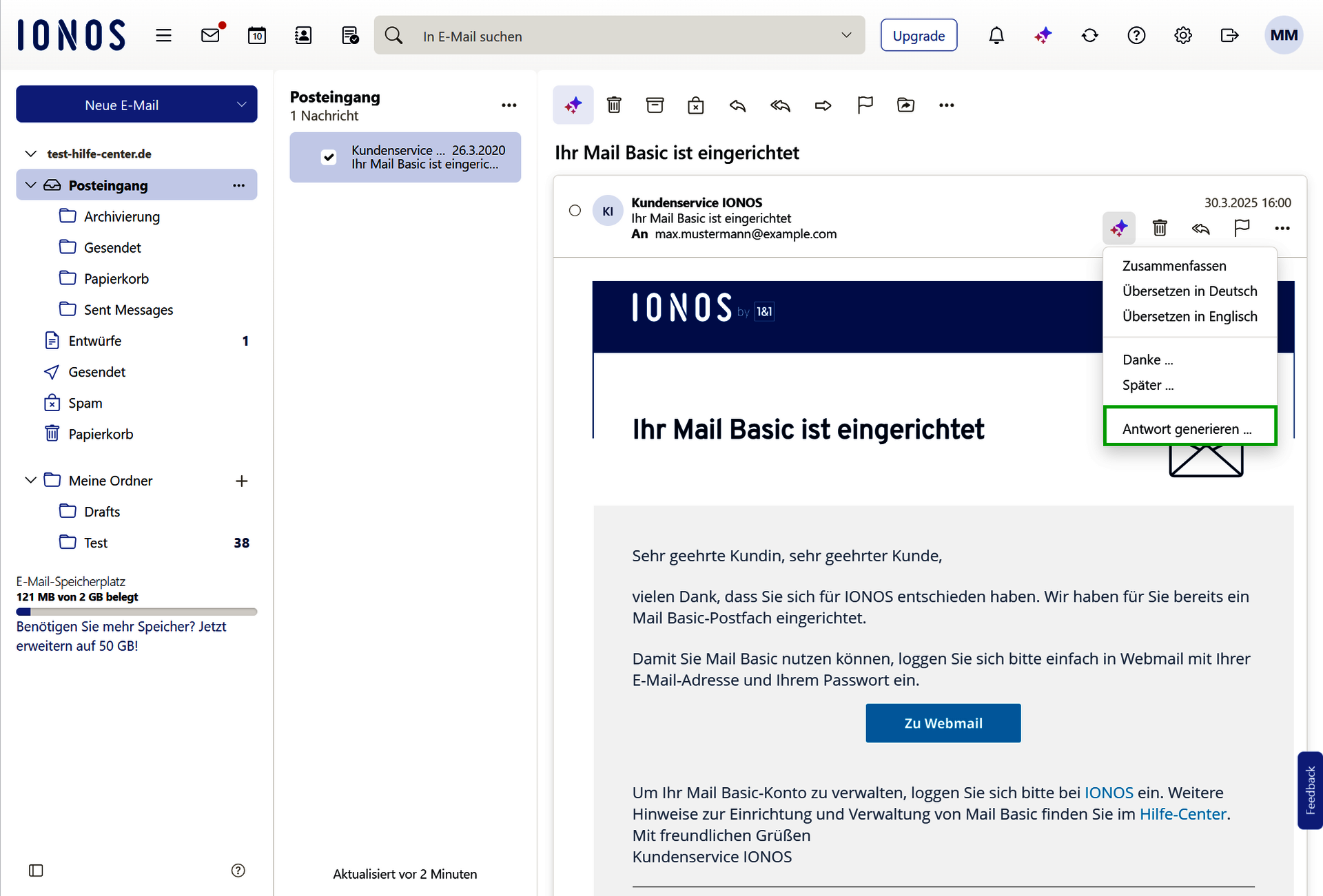
Task: Click the search magnifier icon
Action: click(x=393, y=35)
